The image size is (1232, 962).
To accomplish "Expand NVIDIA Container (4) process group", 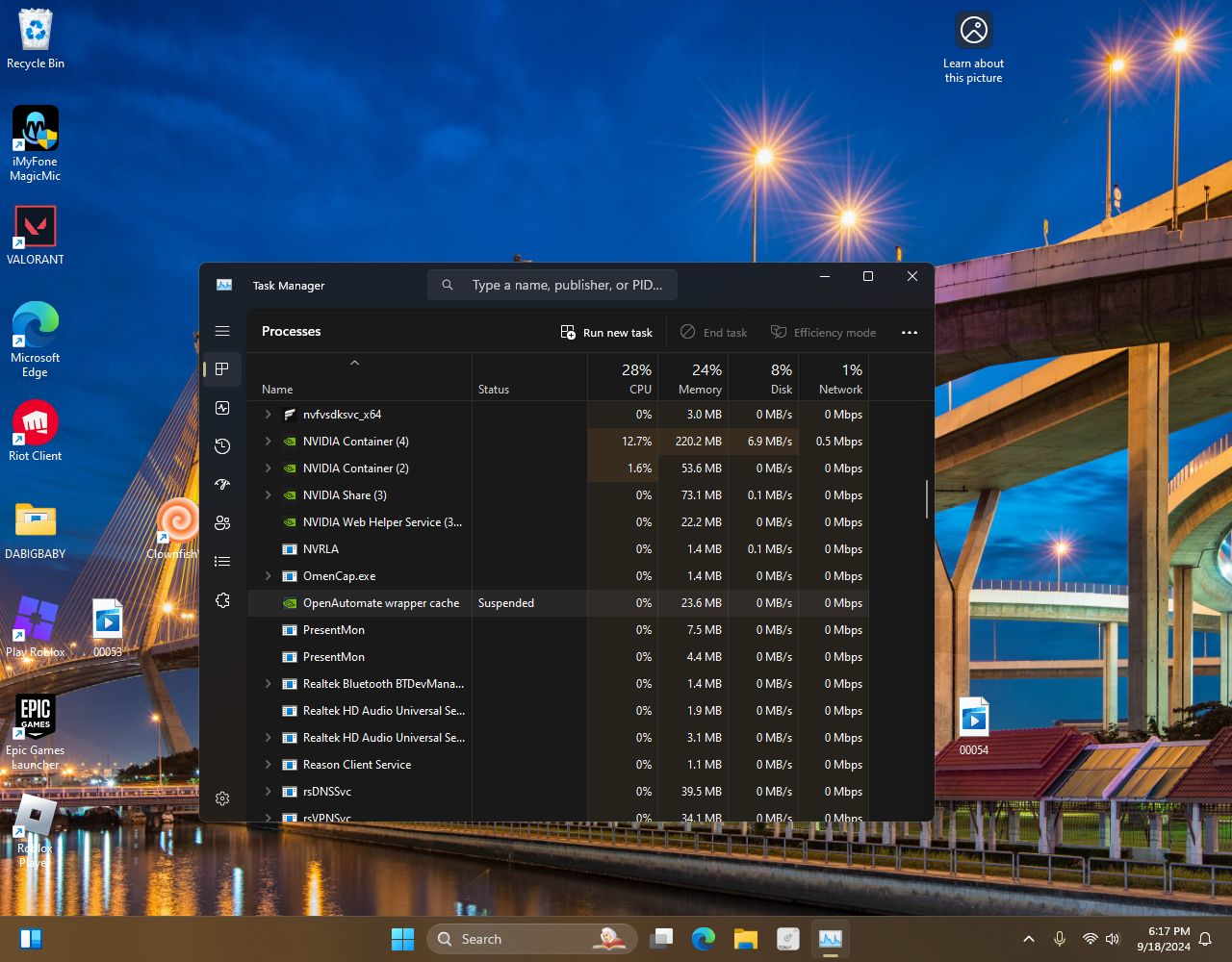I will tap(269, 442).
